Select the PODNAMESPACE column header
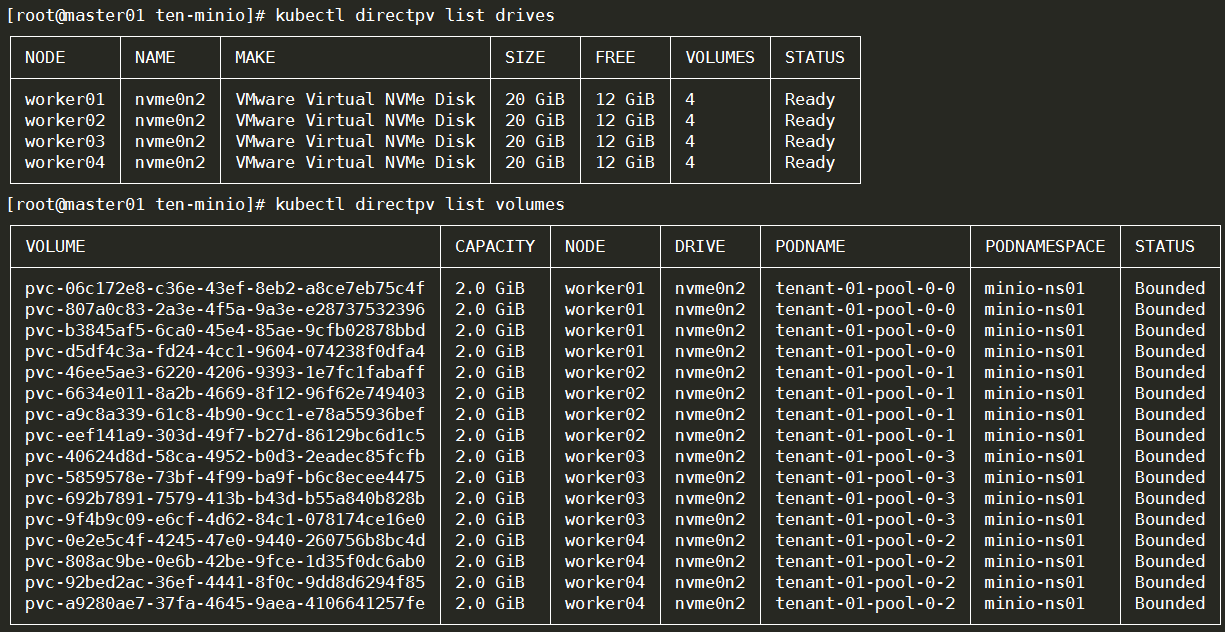 [1045, 246]
